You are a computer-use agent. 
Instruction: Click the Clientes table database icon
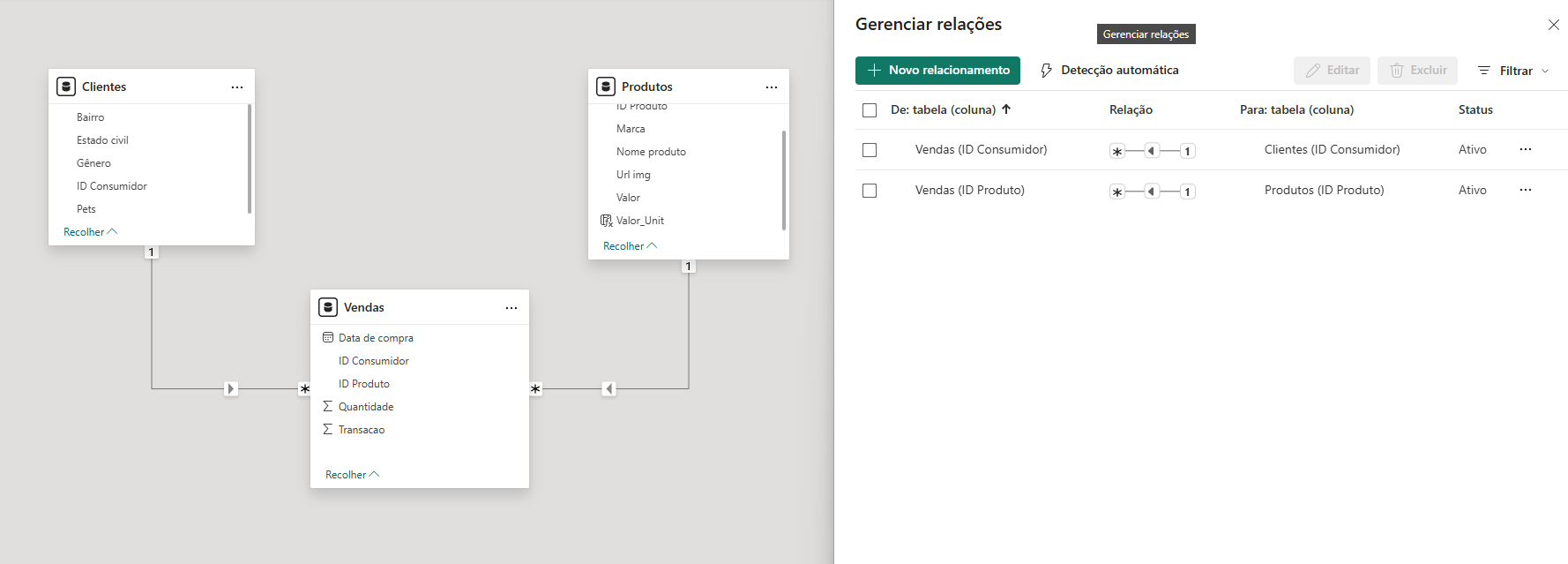coord(66,86)
